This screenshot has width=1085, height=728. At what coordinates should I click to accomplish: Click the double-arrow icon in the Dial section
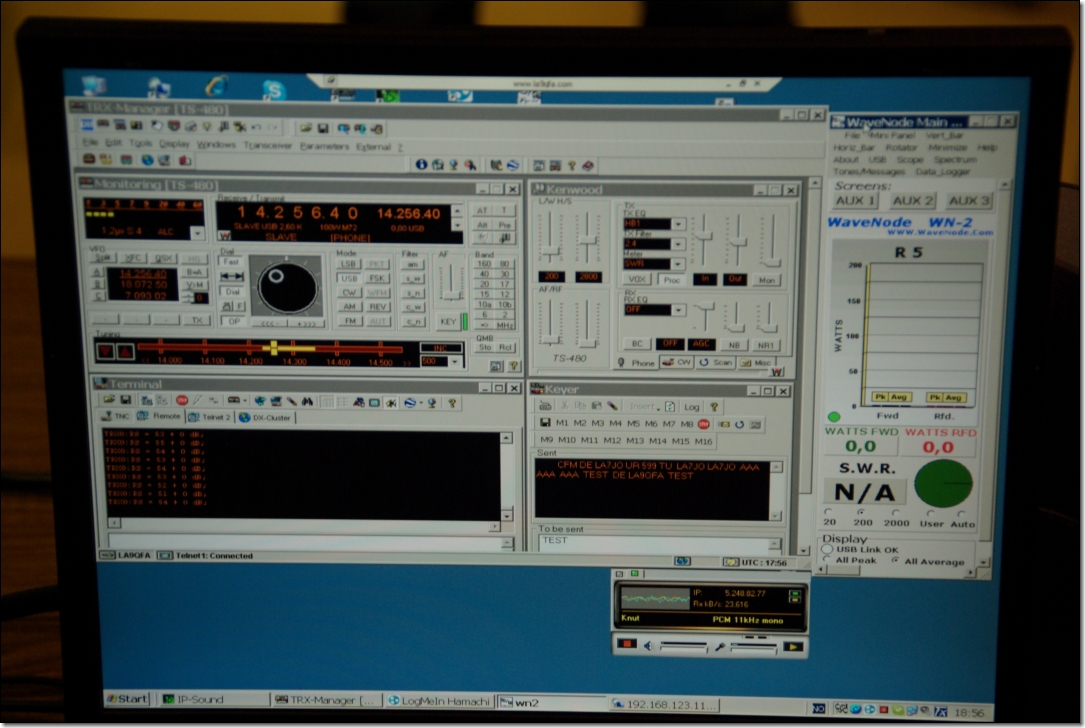(231, 276)
